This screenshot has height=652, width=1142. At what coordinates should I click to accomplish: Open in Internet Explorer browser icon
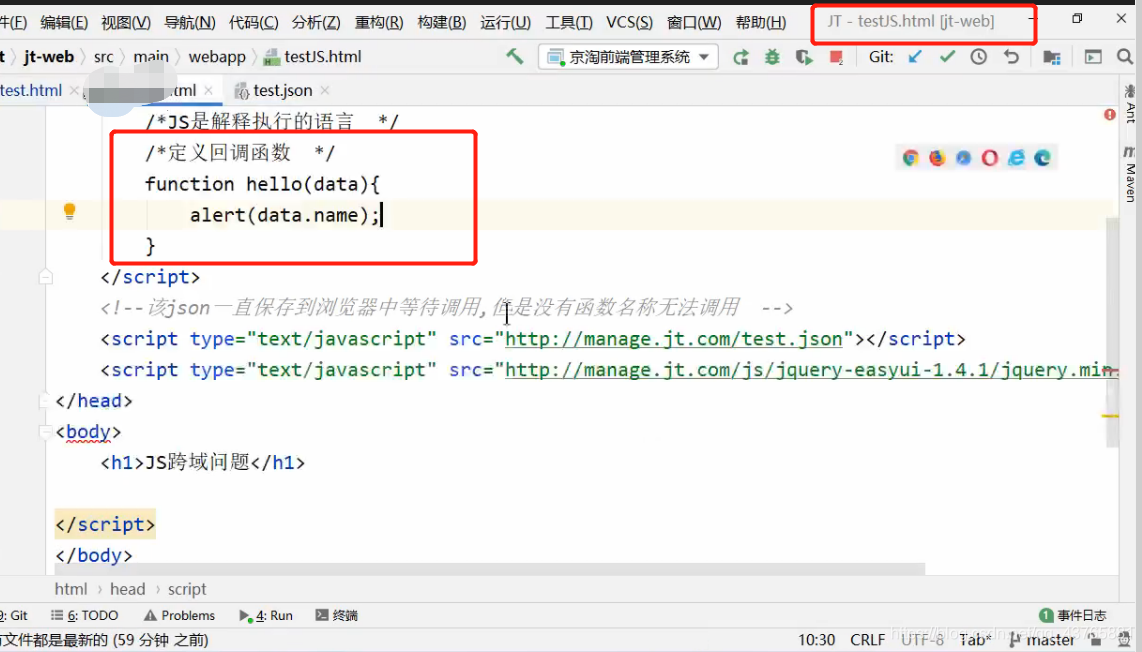pos(1016,157)
